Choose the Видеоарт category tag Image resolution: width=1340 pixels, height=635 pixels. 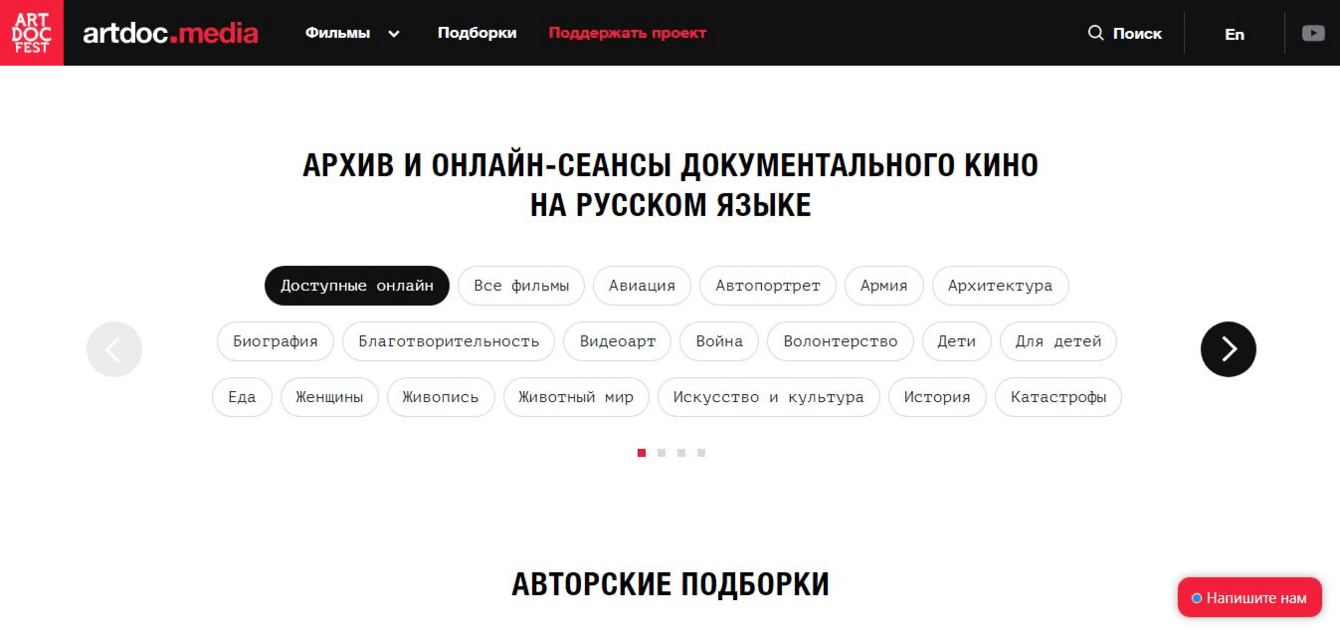(618, 341)
